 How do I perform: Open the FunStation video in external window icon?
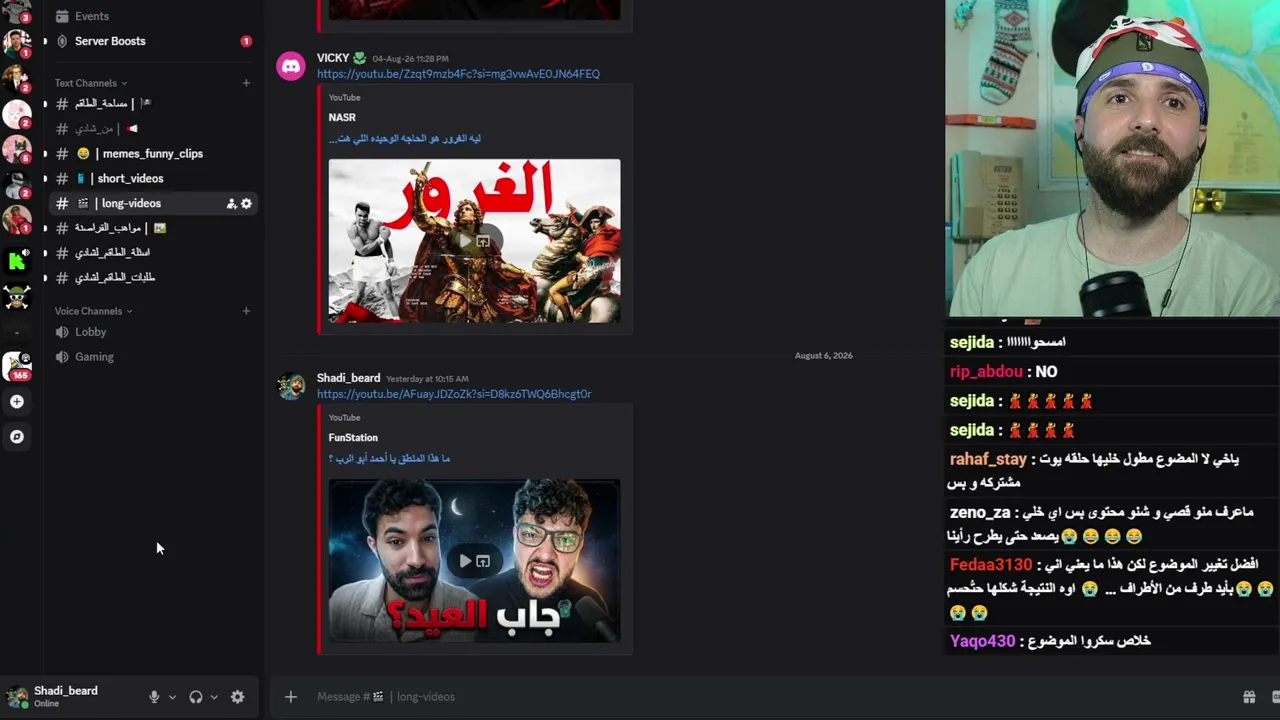click(x=483, y=561)
